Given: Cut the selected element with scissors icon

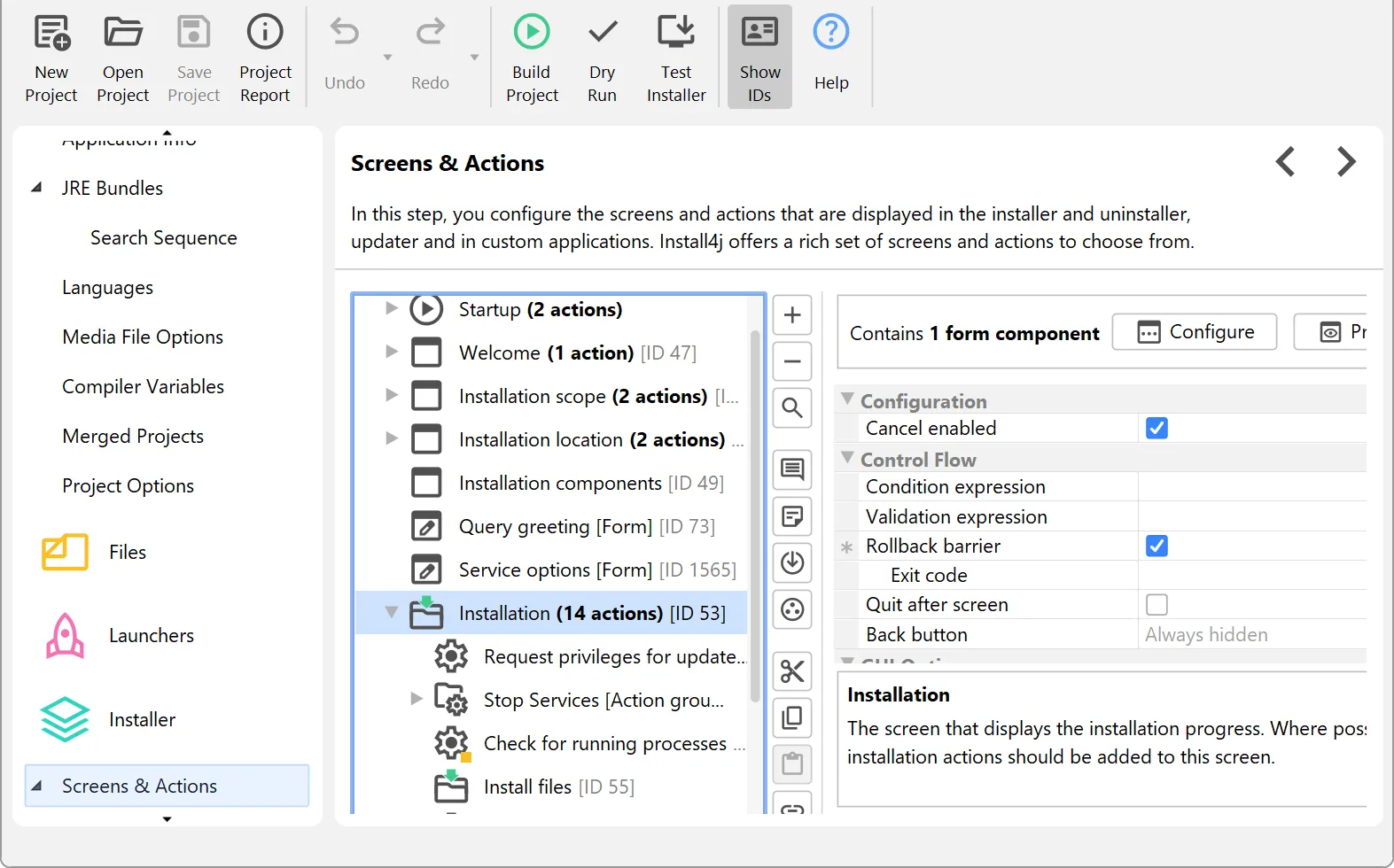Looking at the screenshot, I should pyautogui.click(x=792, y=671).
